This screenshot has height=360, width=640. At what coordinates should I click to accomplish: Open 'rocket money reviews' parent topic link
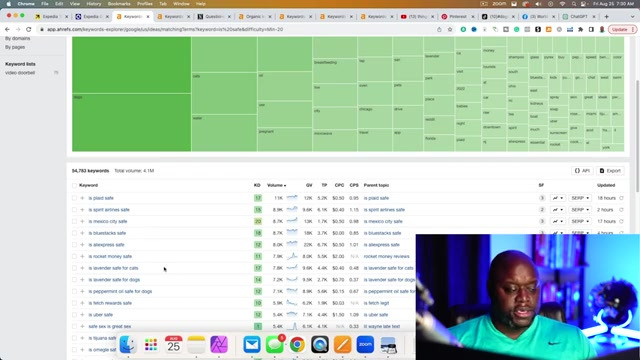[x=387, y=256]
